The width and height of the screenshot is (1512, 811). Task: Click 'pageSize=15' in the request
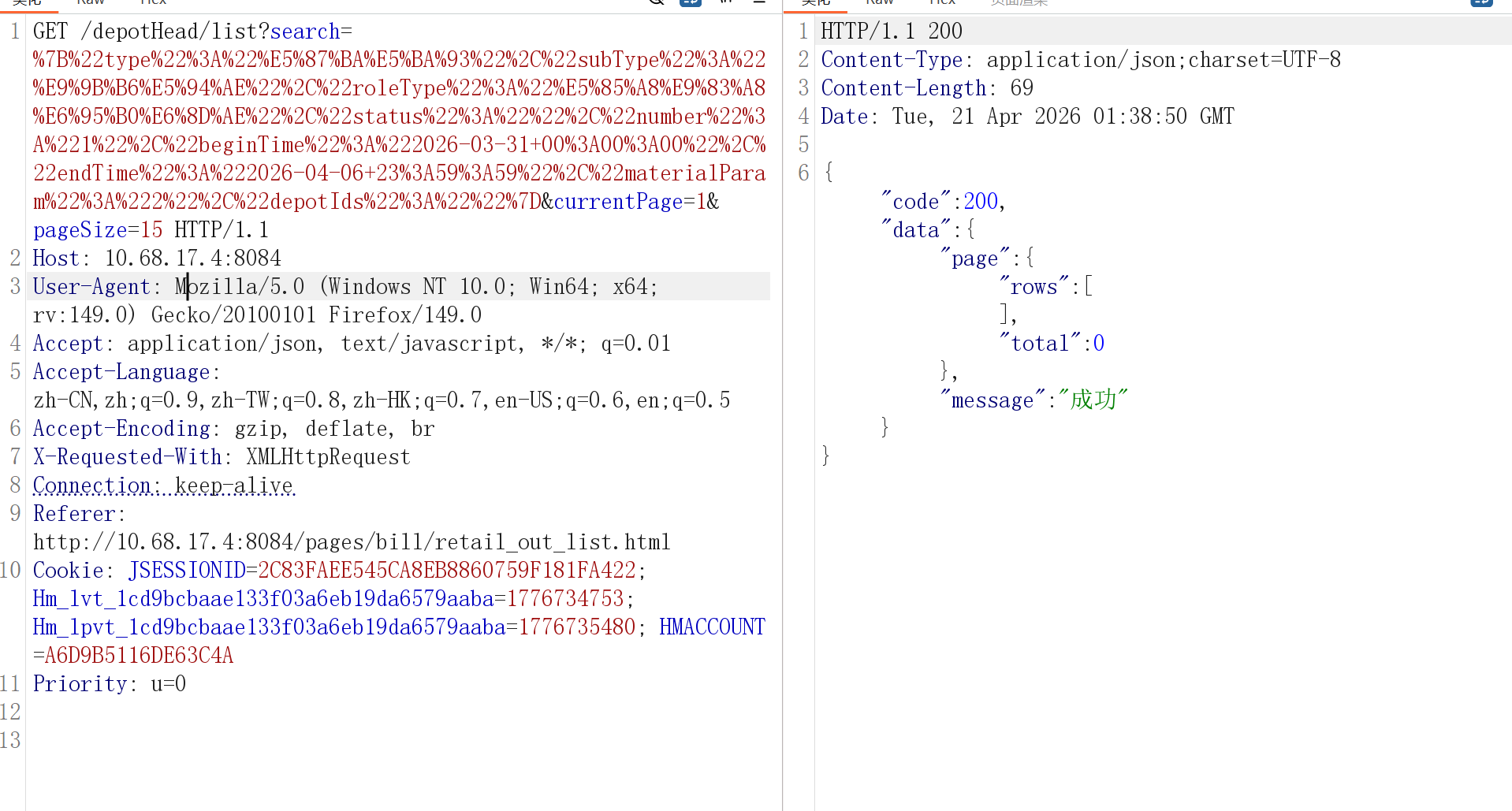(x=98, y=230)
